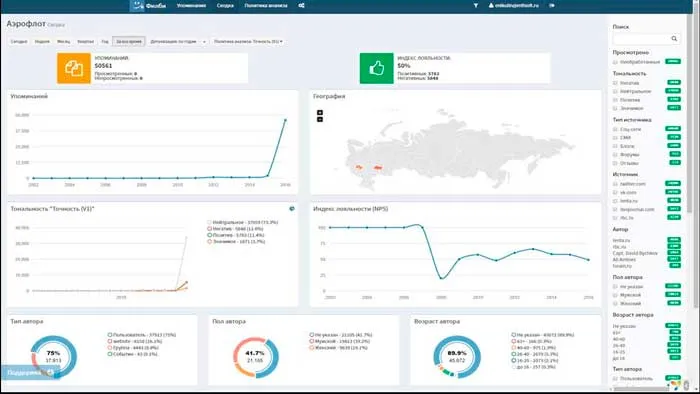Viewport: 700px width, 394px height.
Task: Open the user account email menu
Action: 514,5
